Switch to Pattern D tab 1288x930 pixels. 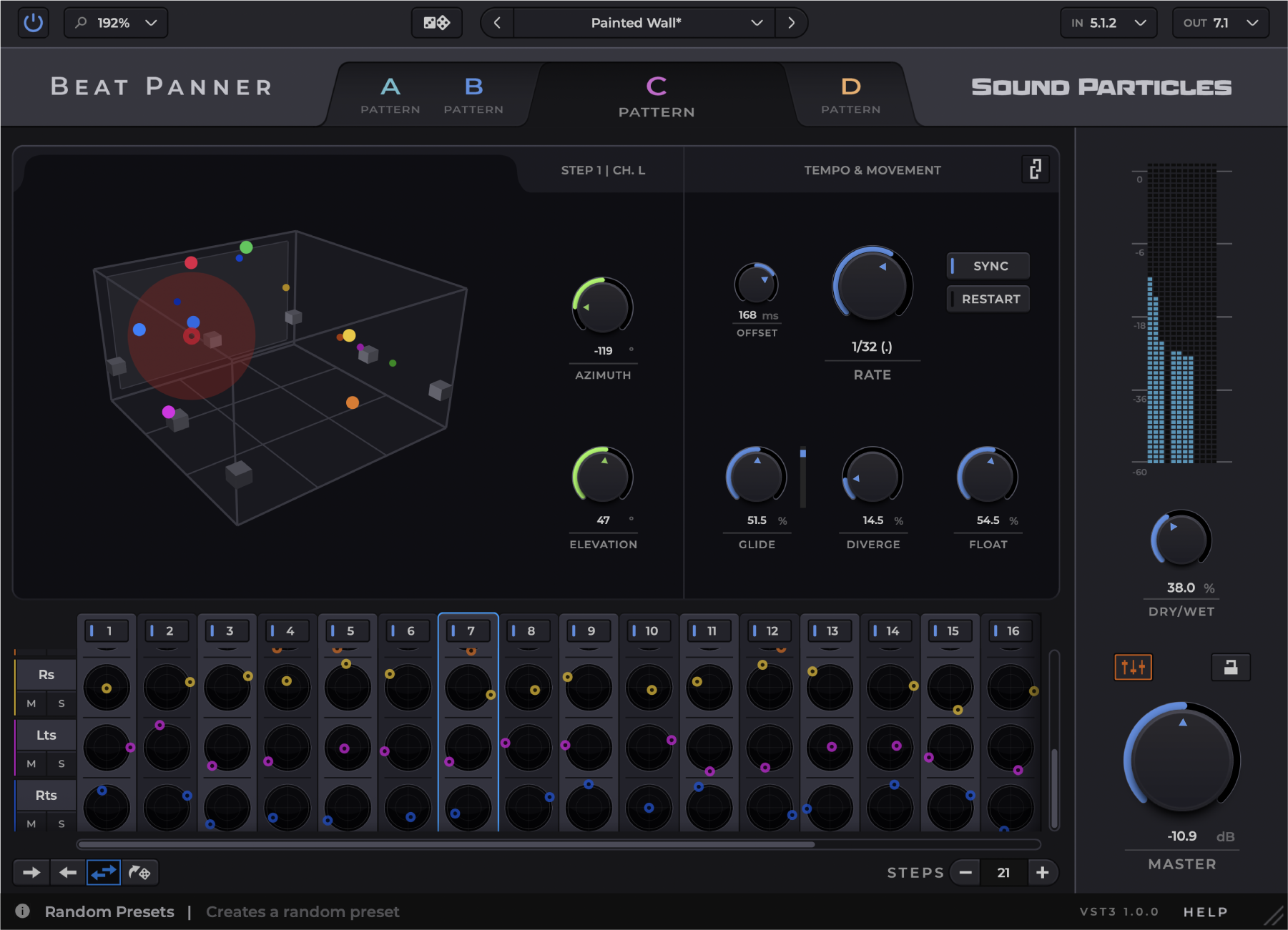point(850,95)
